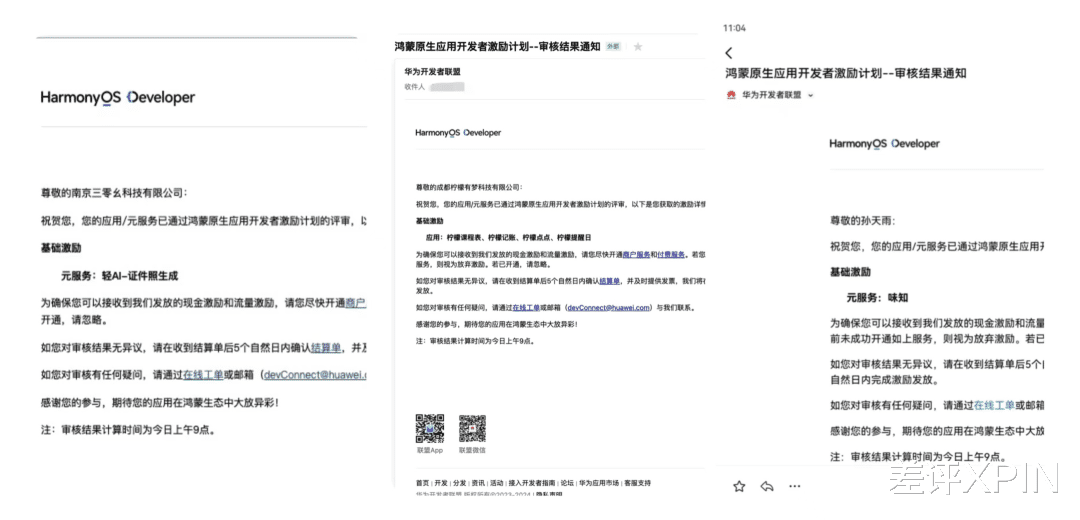Open 接入开发者指南 footer link
This screenshot has width=1080, height=520.
532,483
